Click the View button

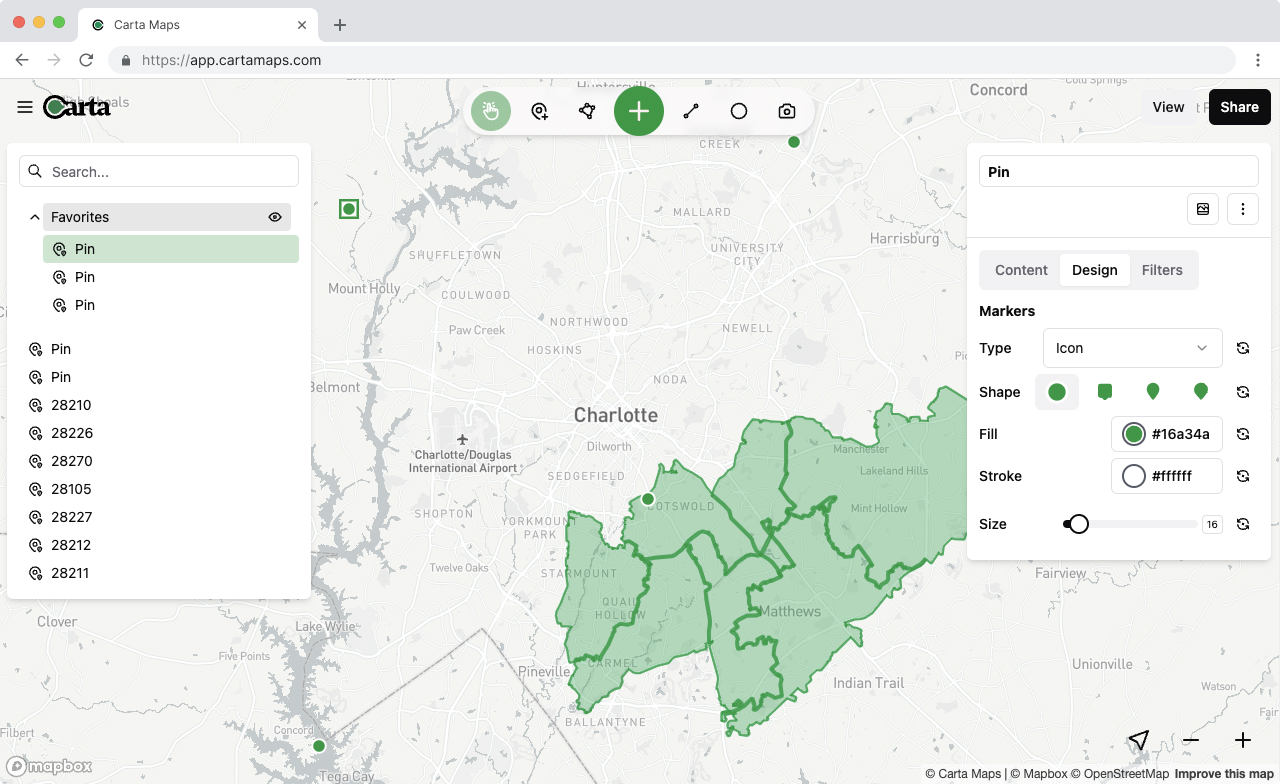(1168, 107)
